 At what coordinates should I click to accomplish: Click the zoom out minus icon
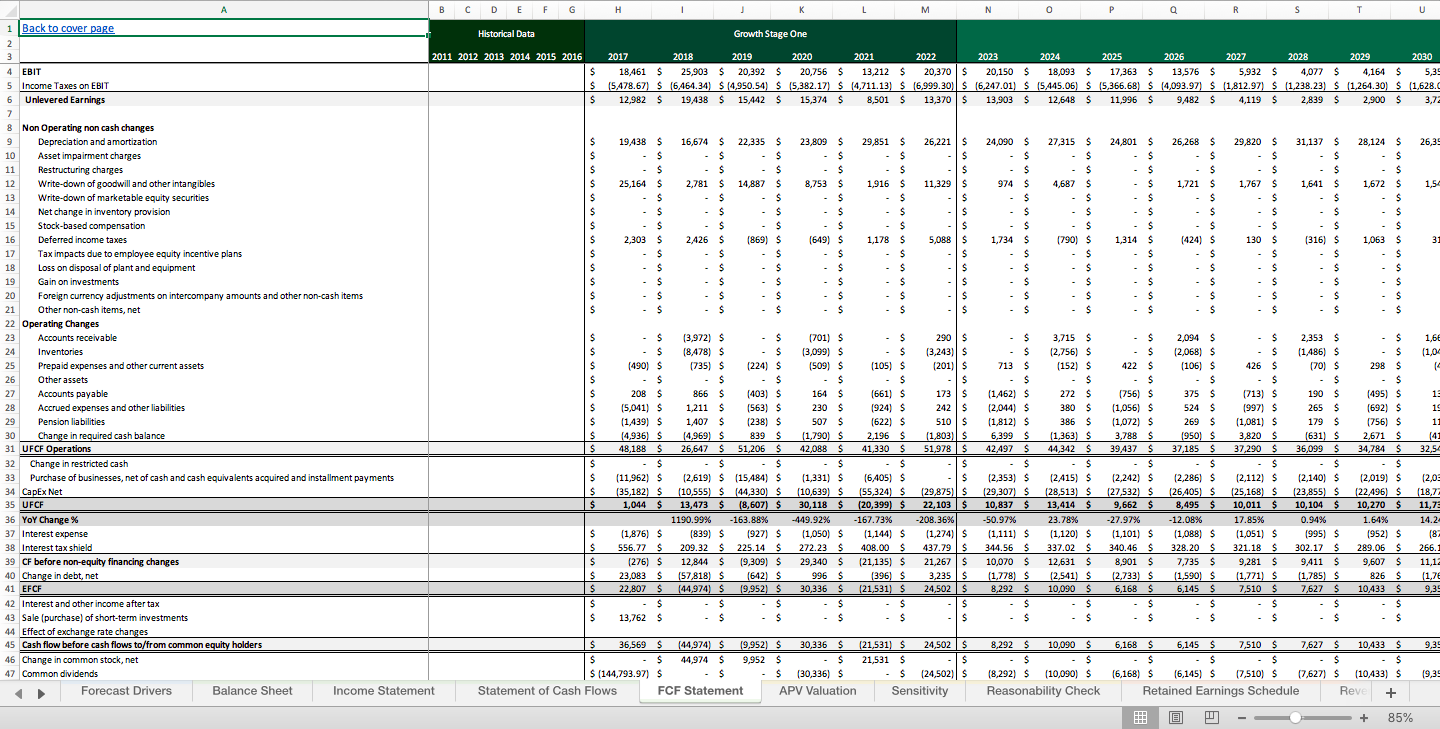[x=1240, y=718]
